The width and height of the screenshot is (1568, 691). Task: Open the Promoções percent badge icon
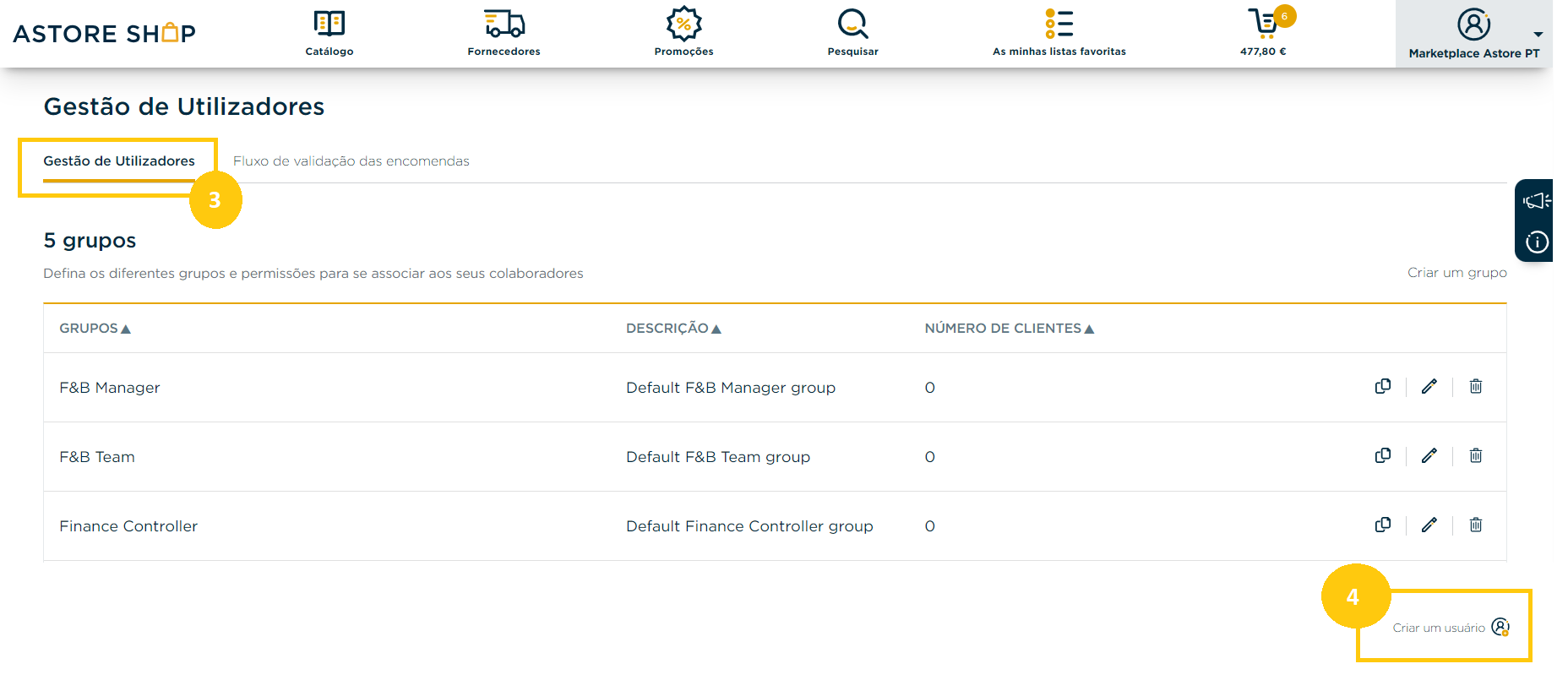pos(684,24)
